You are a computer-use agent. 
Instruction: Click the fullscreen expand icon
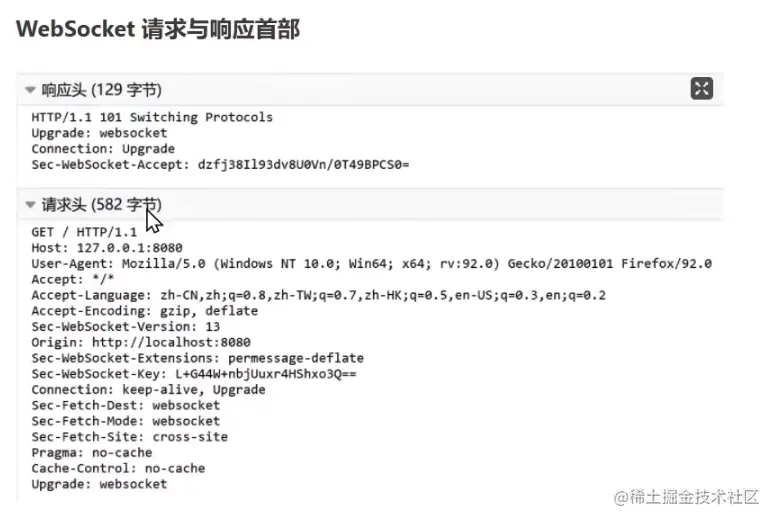click(x=702, y=88)
